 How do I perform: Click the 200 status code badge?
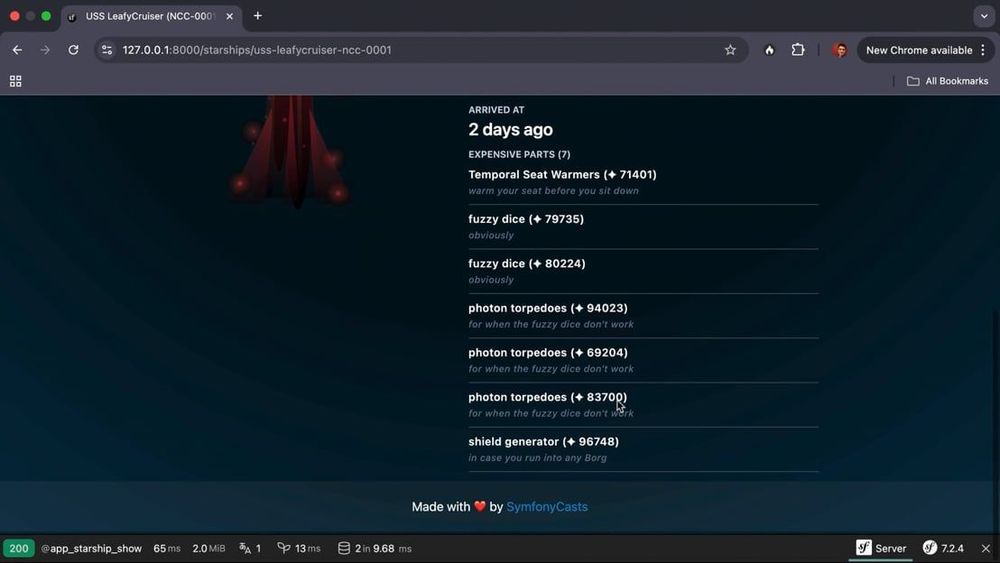point(18,548)
